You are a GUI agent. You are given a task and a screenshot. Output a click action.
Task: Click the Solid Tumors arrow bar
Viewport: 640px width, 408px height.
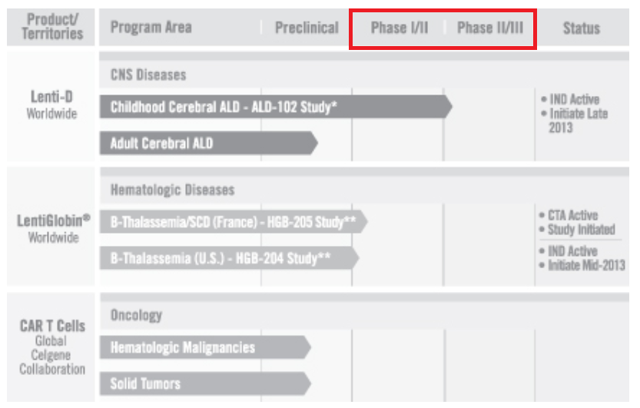(x=205, y=384)
